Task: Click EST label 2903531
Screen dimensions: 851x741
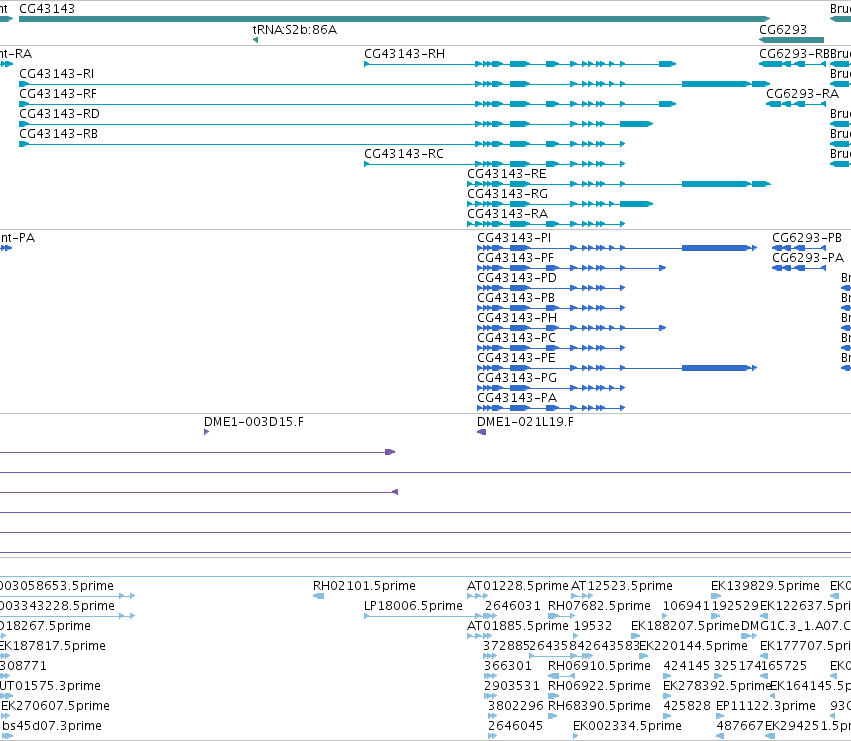Action: [512, 686]
